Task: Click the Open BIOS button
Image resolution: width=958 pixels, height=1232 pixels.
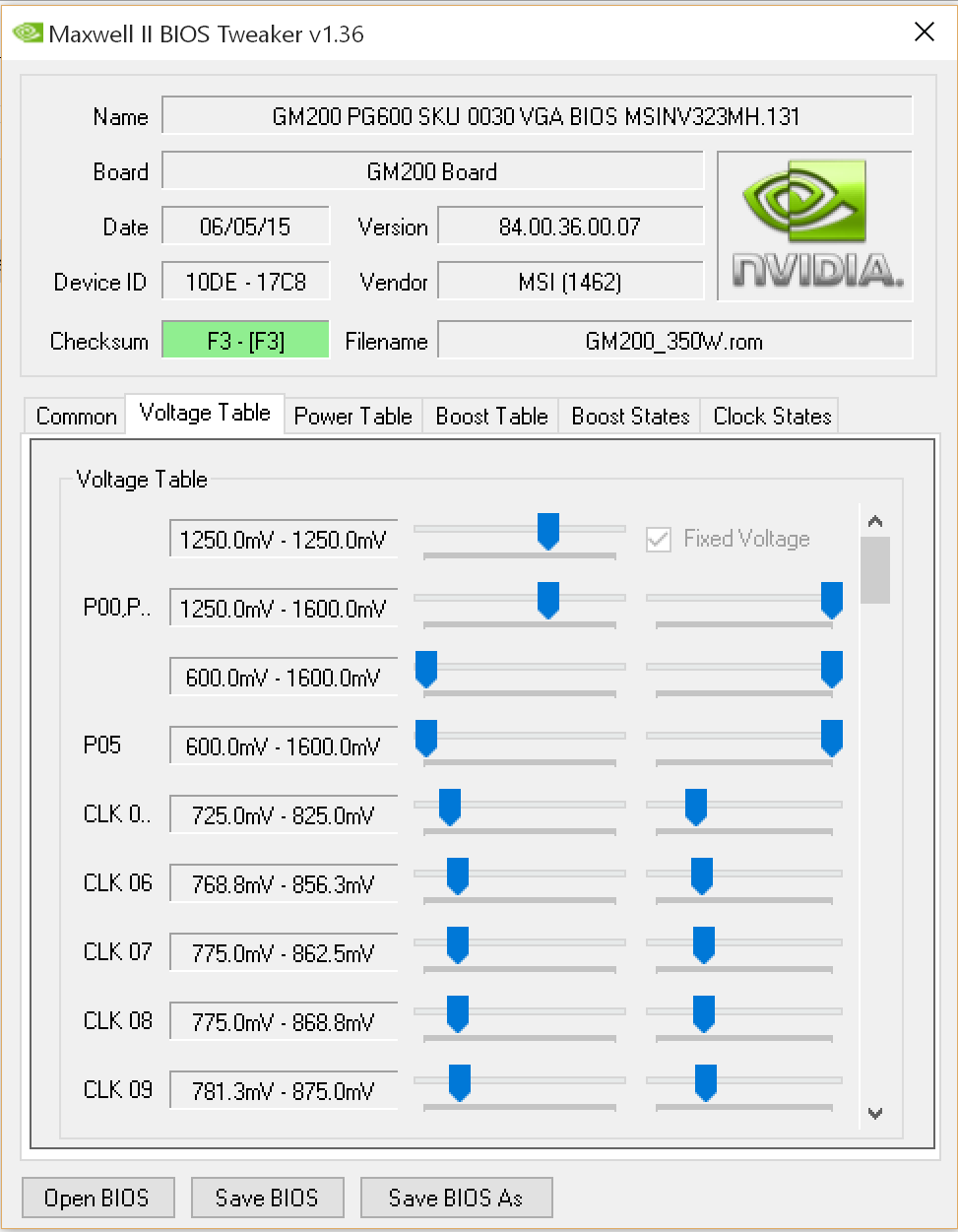Action: (97, 1198)
